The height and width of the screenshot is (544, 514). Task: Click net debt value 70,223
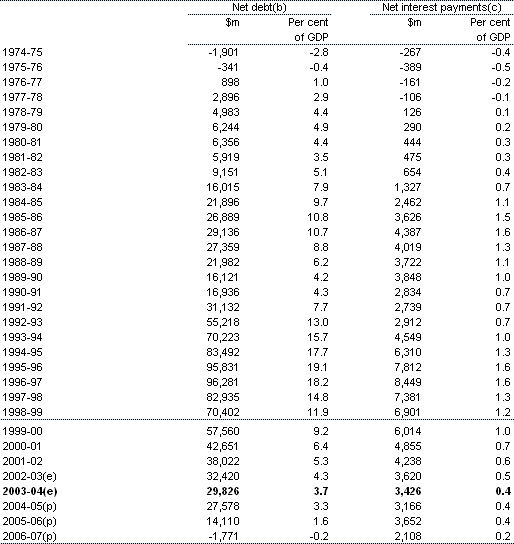[223, 337]
